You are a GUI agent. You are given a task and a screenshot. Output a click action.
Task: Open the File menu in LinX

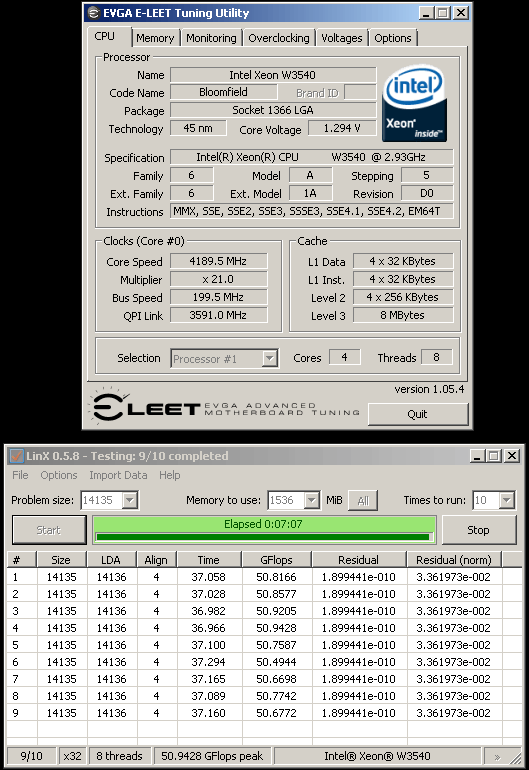[20, 475]
